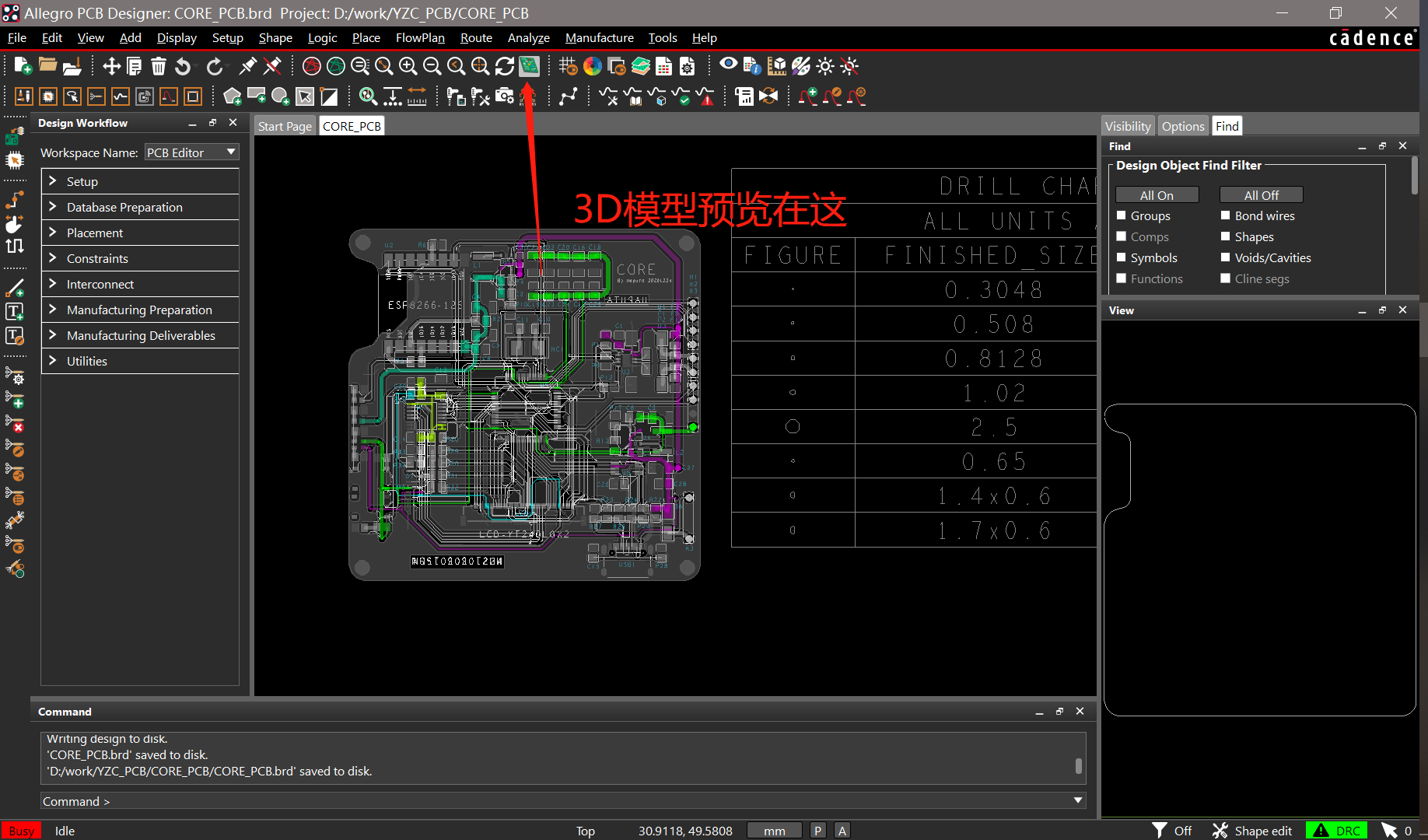This screenshot has width=1428, height=840.
Task: Click the green Rats All icon
Action: pos(335,66)
